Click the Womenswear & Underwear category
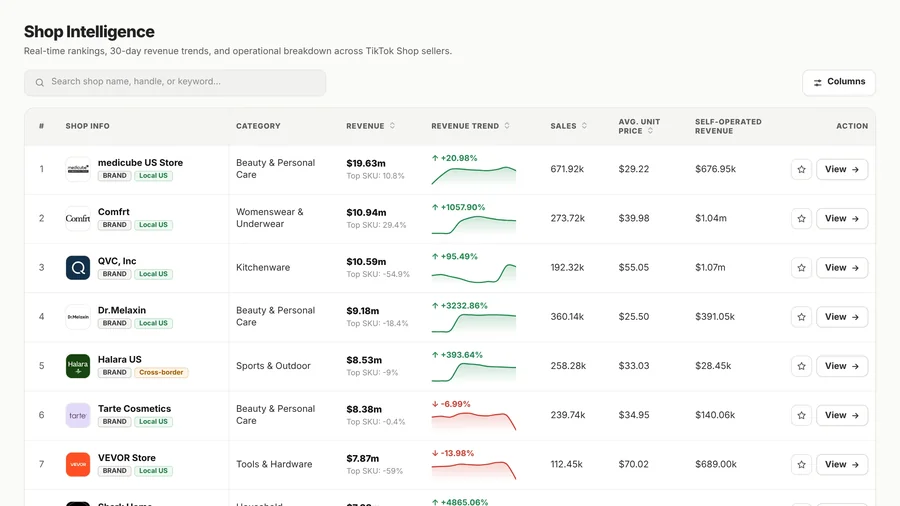The width and height of the screenshot is (900, 506). [x=270, y=219]
